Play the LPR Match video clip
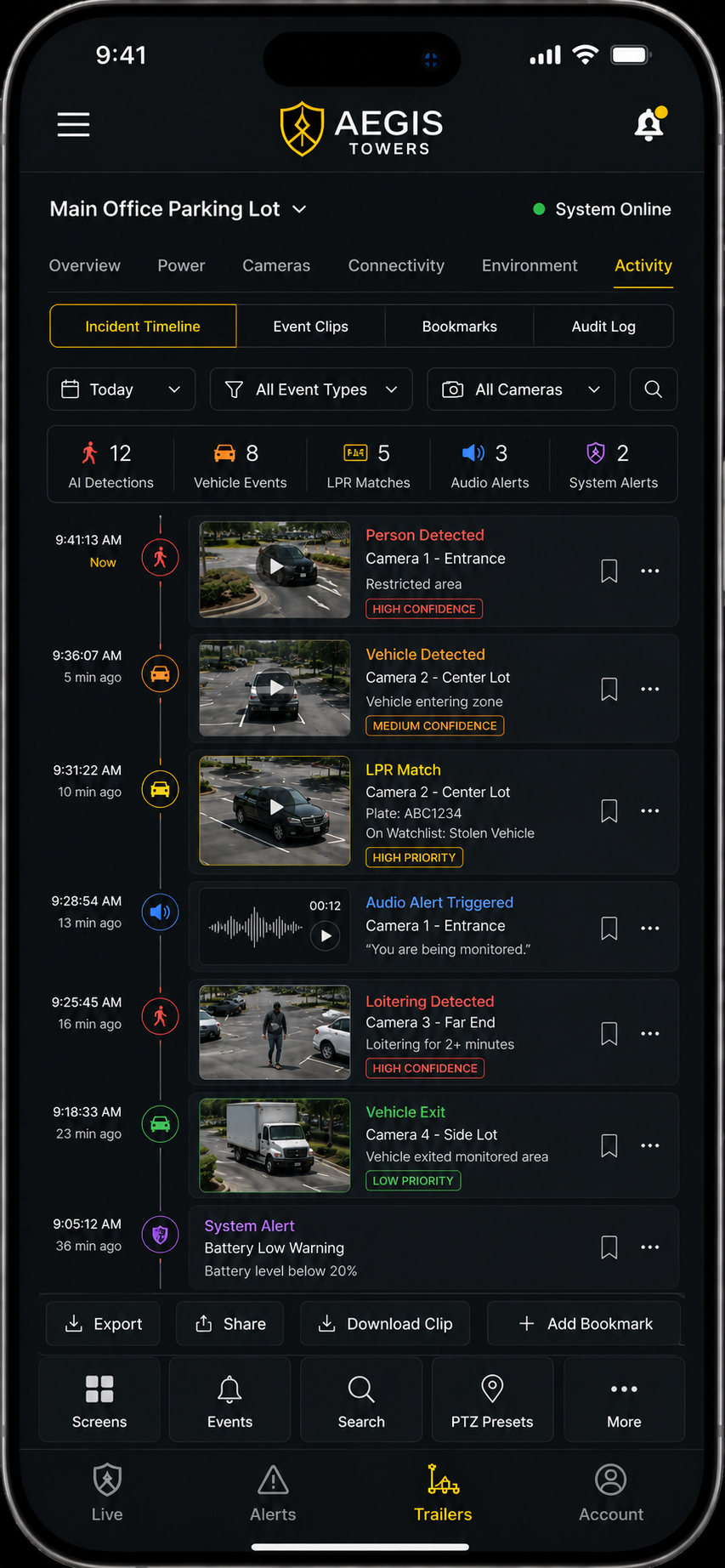The width and height of the screenshot is (725, 1568). 275,810
